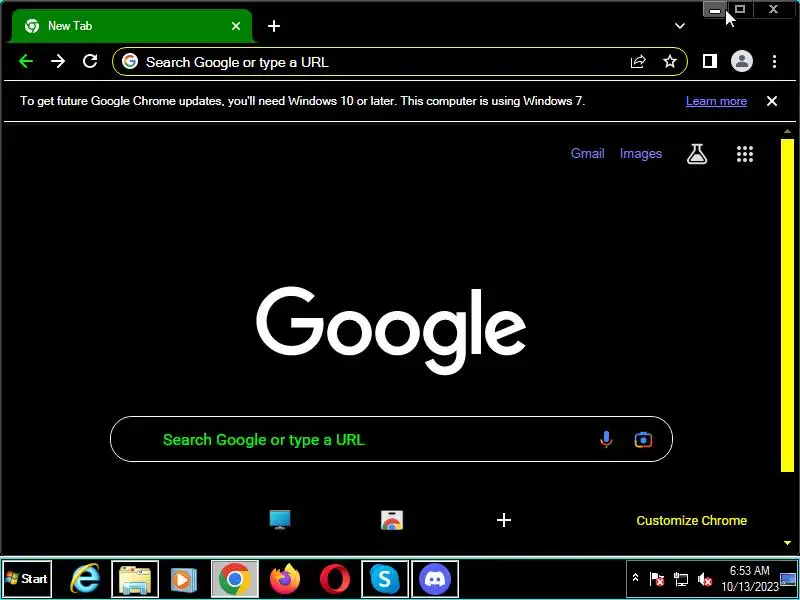Image resolution: width=800 pixels, height=600 pixels.
Task: Open the clock showing 6:53 AM
Action: [749, 579]
